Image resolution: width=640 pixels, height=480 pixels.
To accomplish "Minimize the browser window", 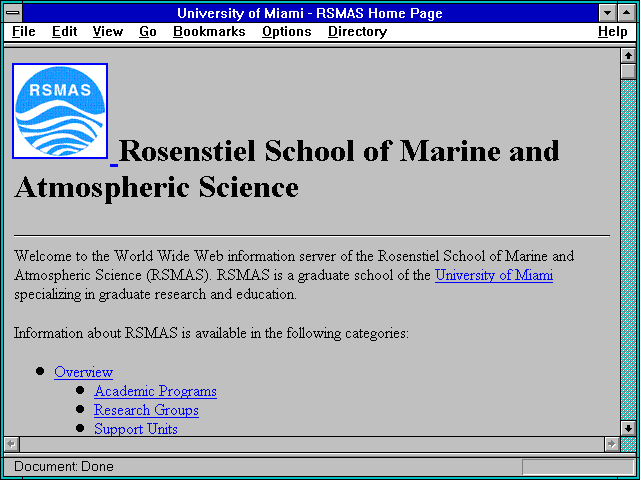I will [607, 13].
